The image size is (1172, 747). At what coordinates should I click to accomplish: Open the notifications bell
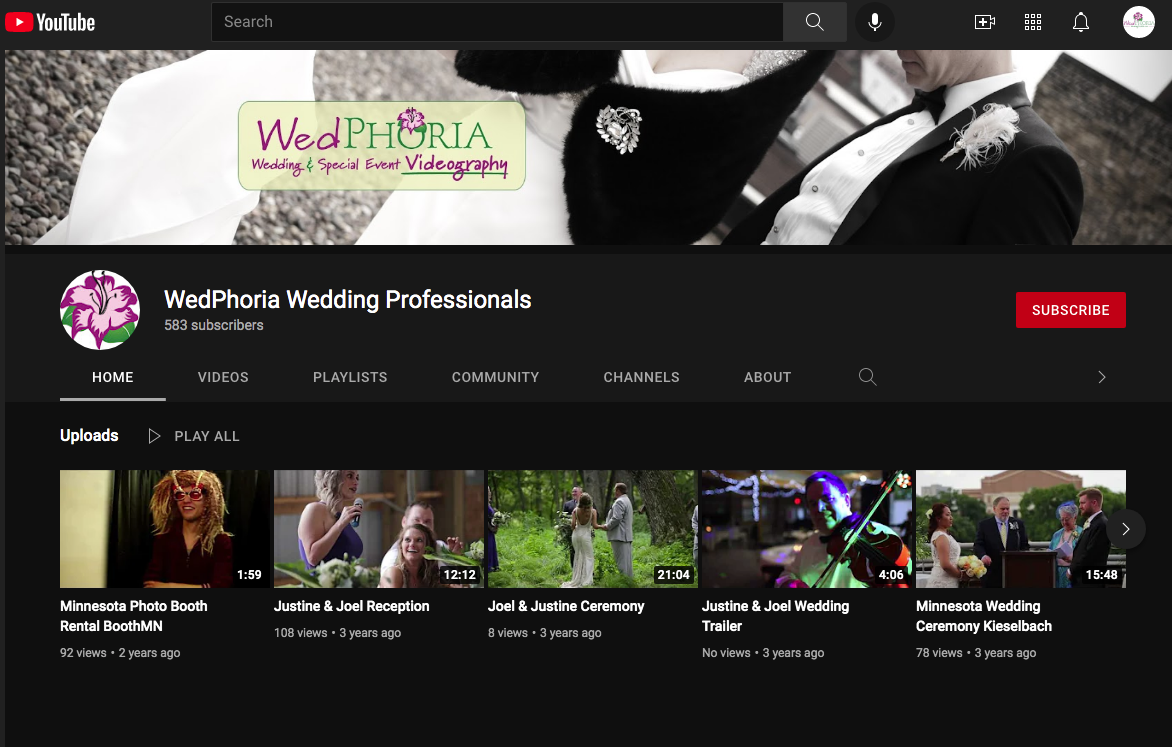pos(1081,22)
